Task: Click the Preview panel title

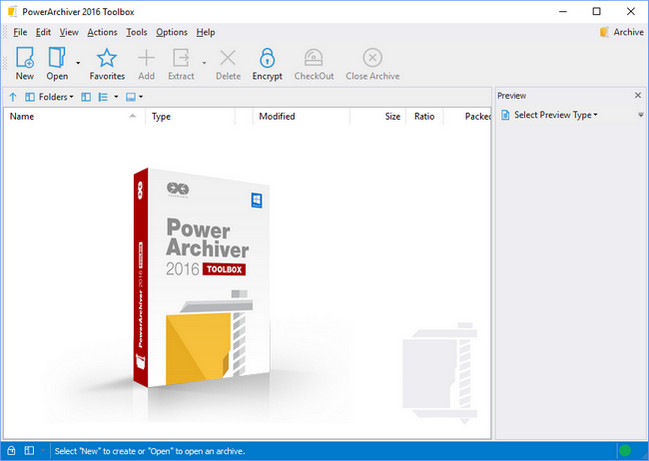Action: pyautogui.click(x=512, y=96)
